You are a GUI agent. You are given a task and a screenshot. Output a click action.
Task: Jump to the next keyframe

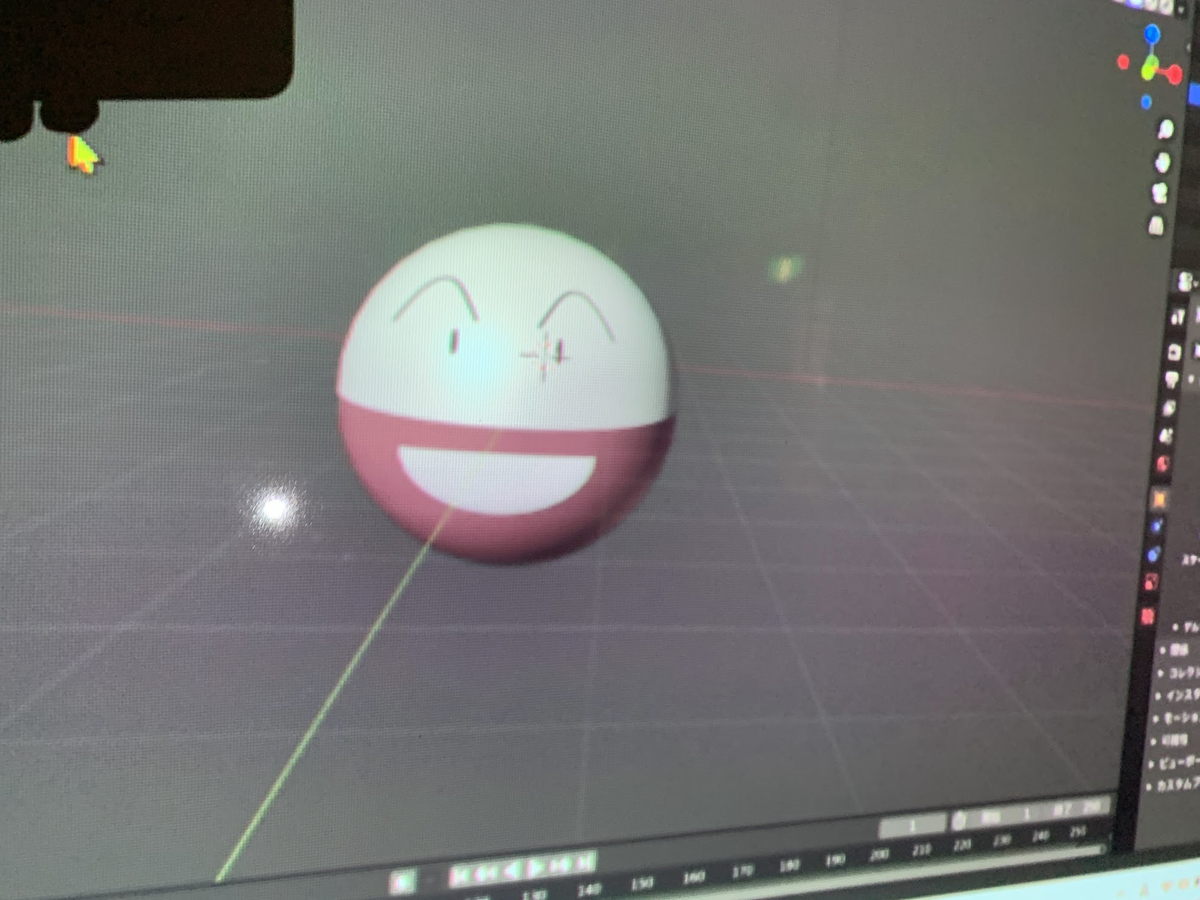pos(560,863)
